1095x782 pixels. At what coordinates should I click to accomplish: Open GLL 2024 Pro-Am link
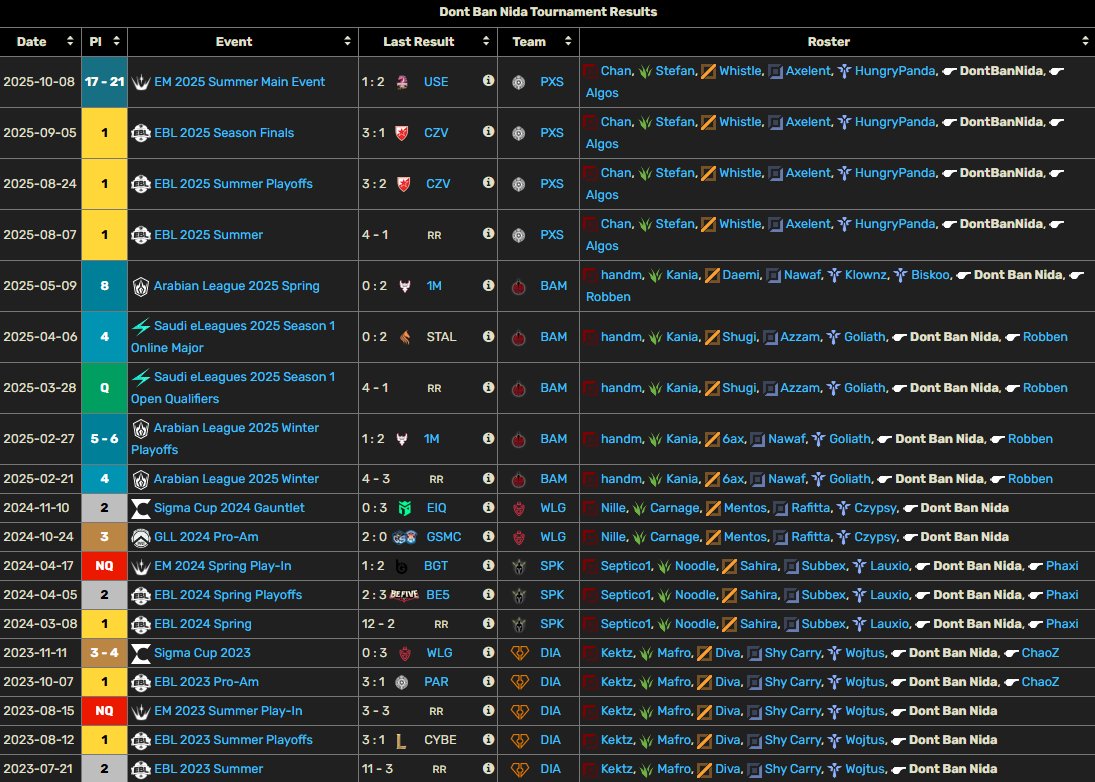[x=206, y=537]
